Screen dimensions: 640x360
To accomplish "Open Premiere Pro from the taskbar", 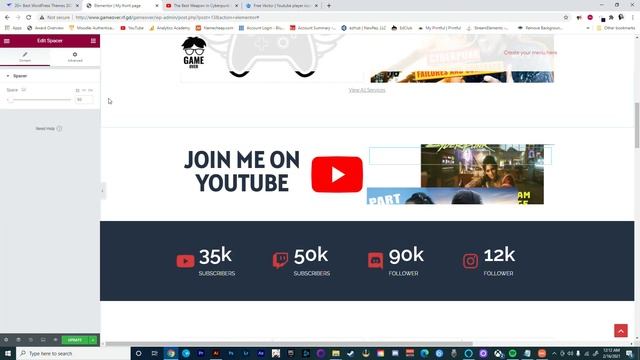I will [x=201, y=353].
